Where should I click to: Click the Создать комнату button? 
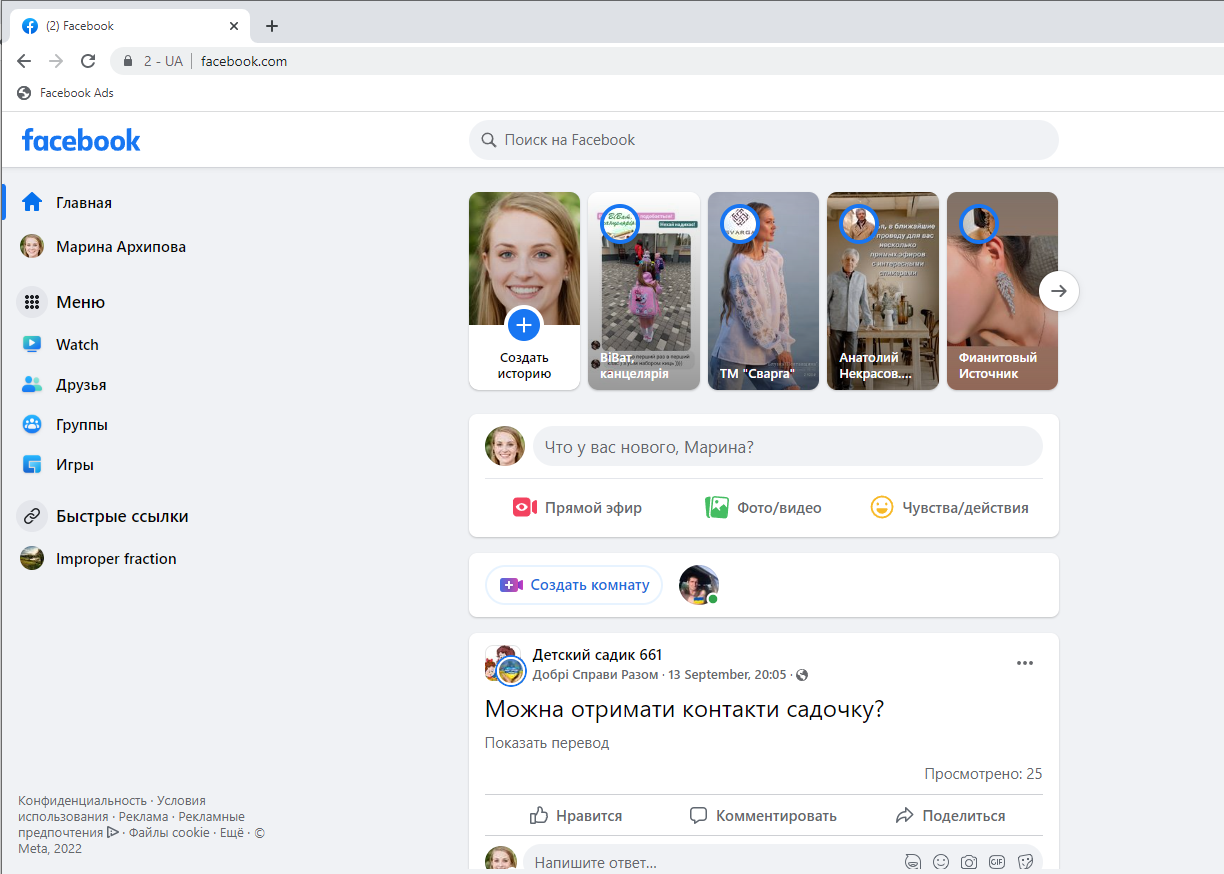point(574,585)
